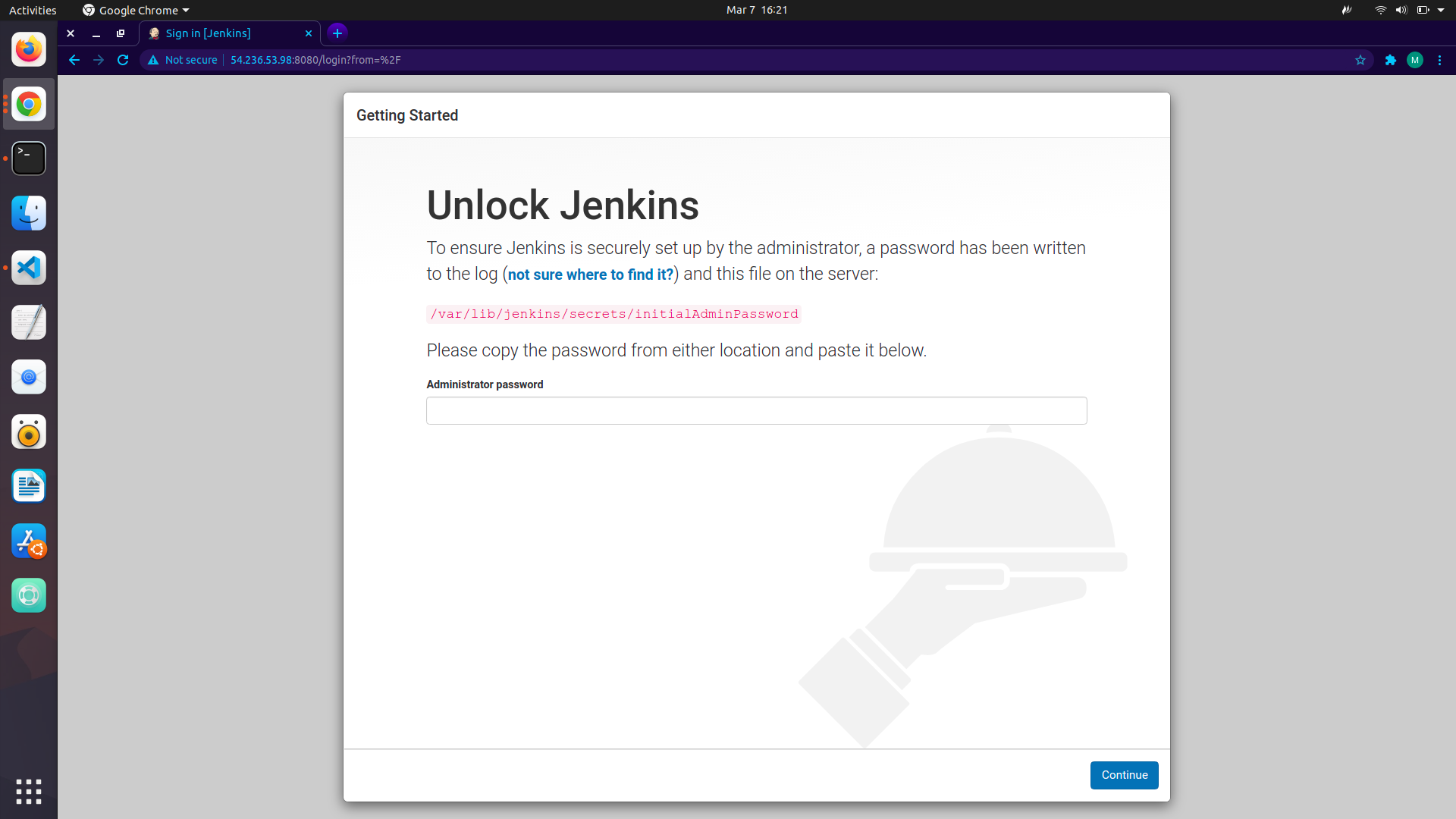Click the Wi-Fi status icon
1456x819 pixels.
(1381, 10)
